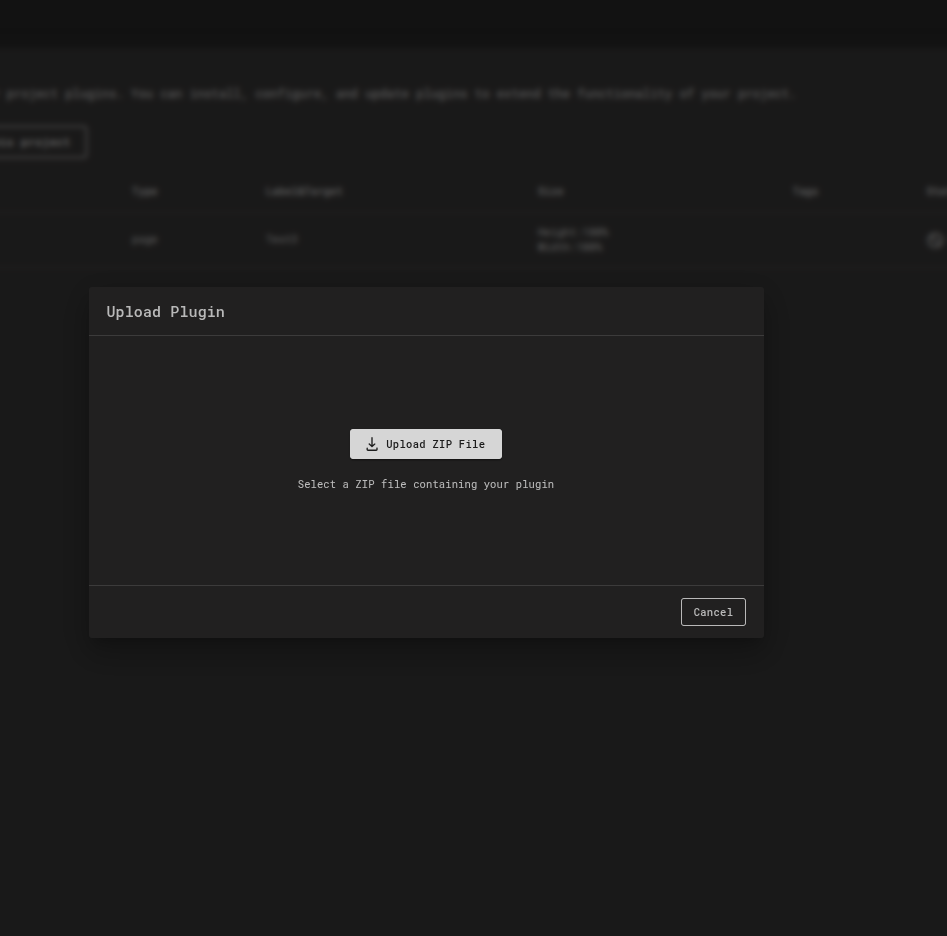Viewport: 947px width, 936px height.
Task: Click the 'Select a ZIP file containing your plugin' text
Action: [425, 484]
